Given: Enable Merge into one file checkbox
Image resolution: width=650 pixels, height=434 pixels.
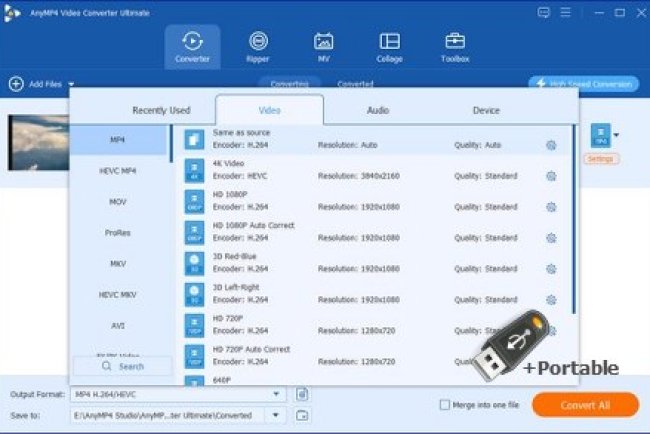Looking at the screenshot, I should pos(445,405).
